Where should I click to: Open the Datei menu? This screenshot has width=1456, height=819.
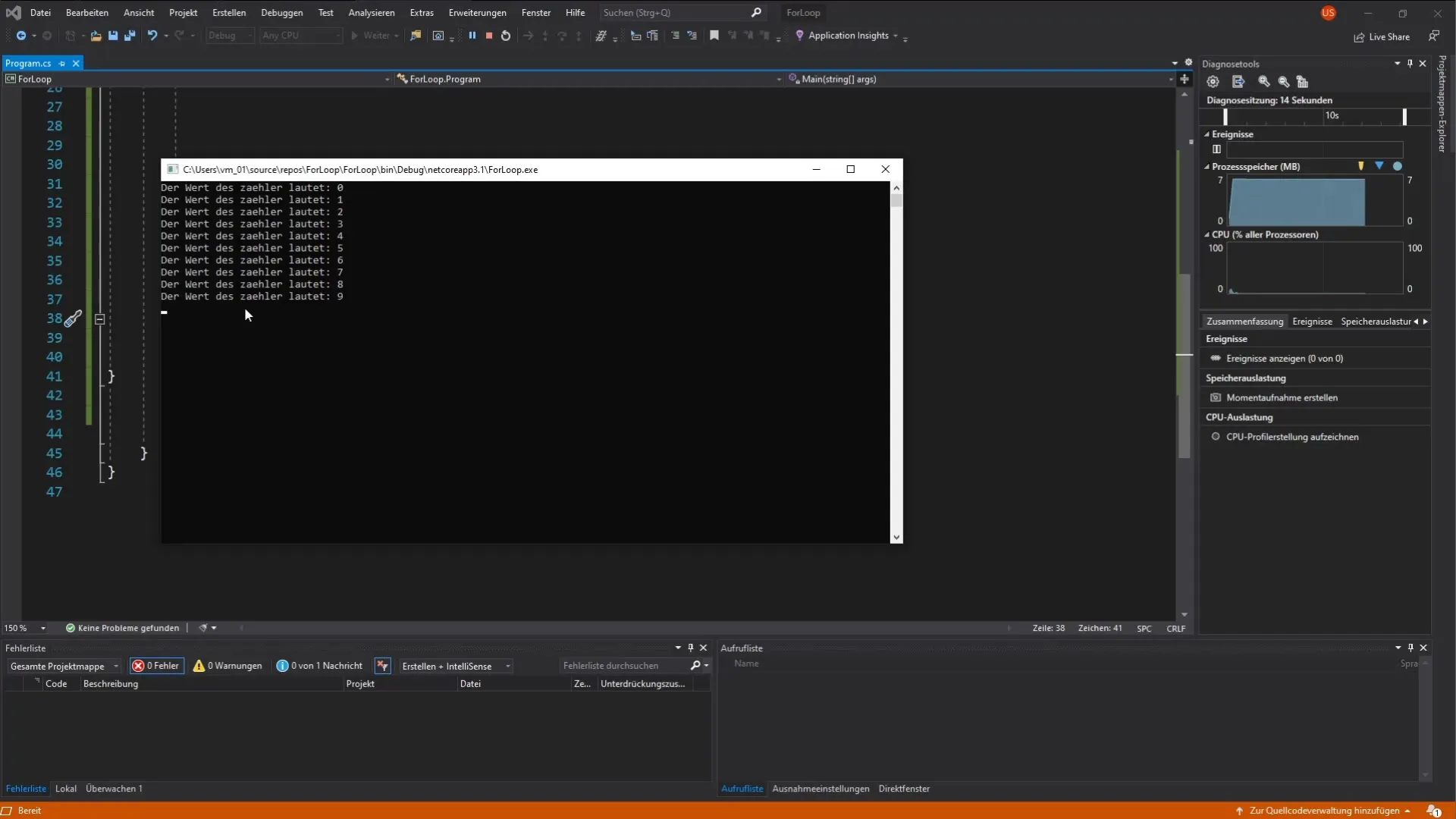click(40, 13)
